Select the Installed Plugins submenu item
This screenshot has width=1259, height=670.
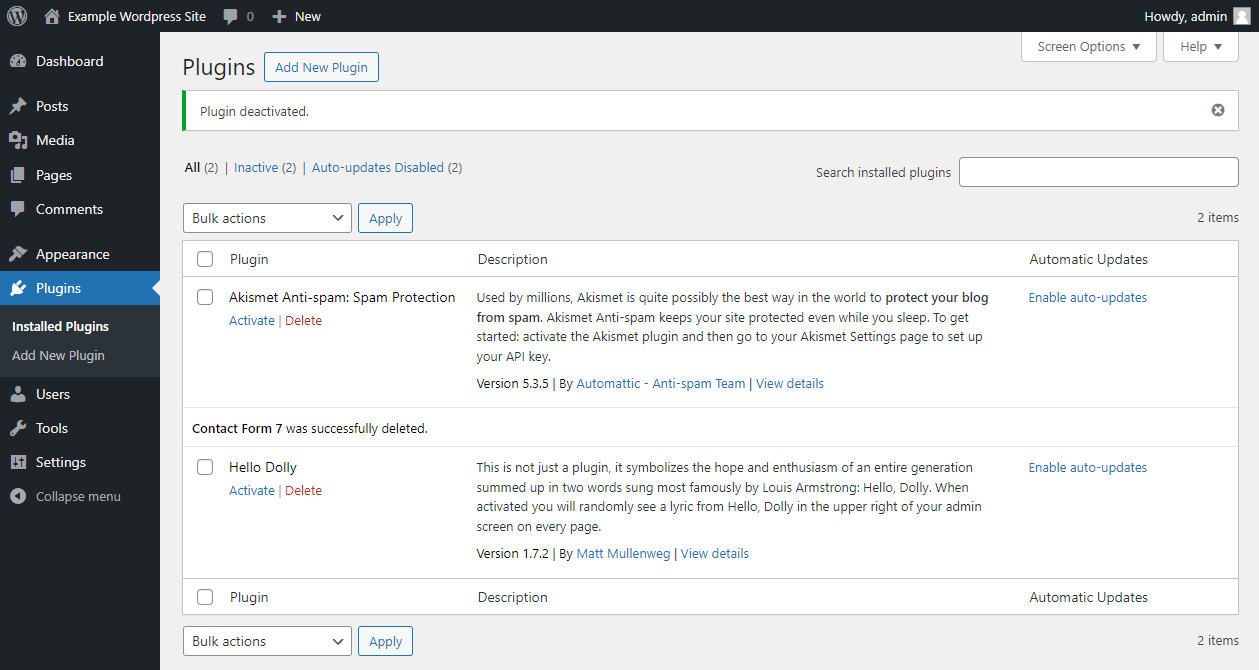click(x=60, y=326)
